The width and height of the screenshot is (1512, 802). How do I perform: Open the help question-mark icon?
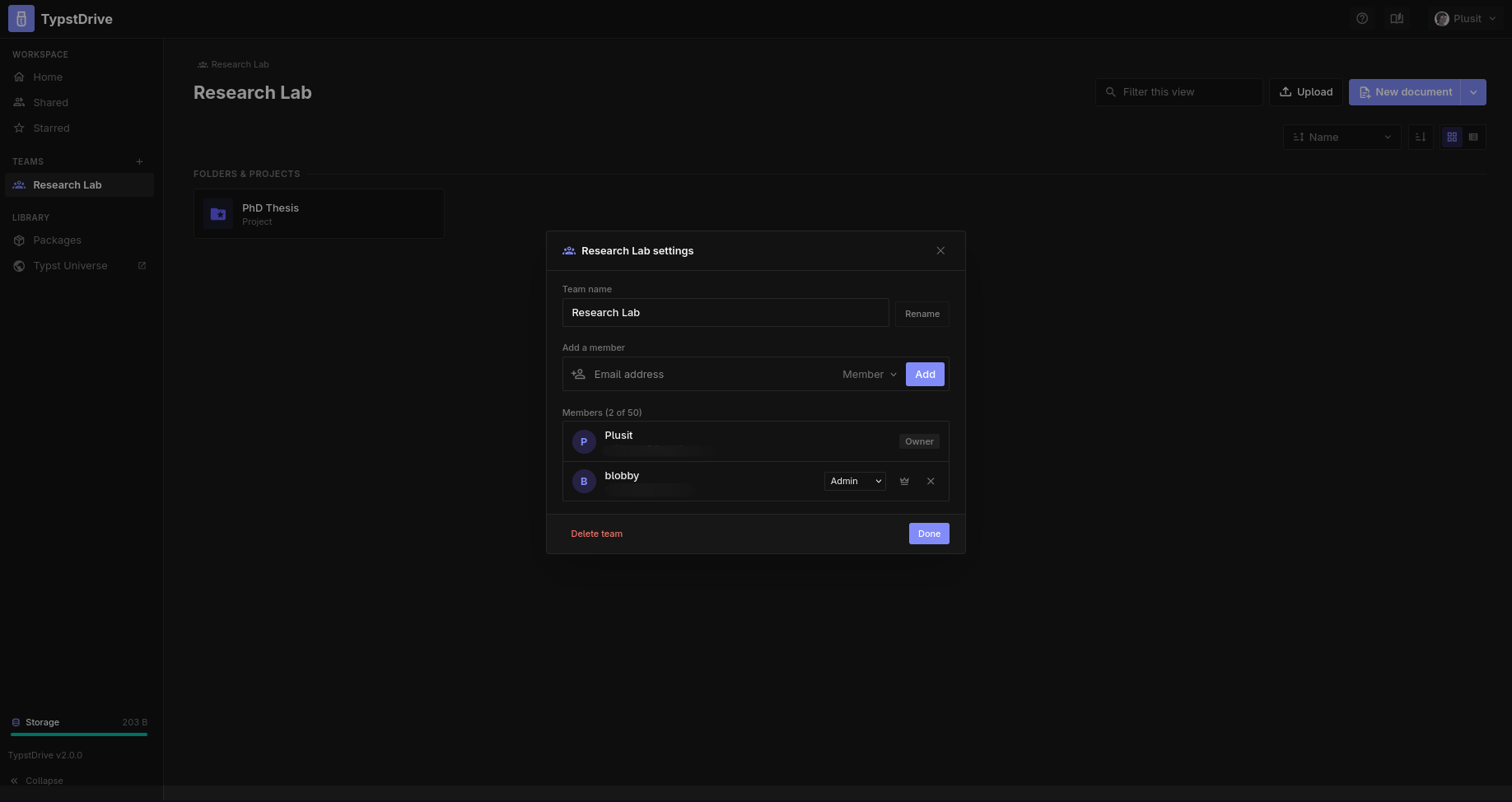tap(1362, 18)
